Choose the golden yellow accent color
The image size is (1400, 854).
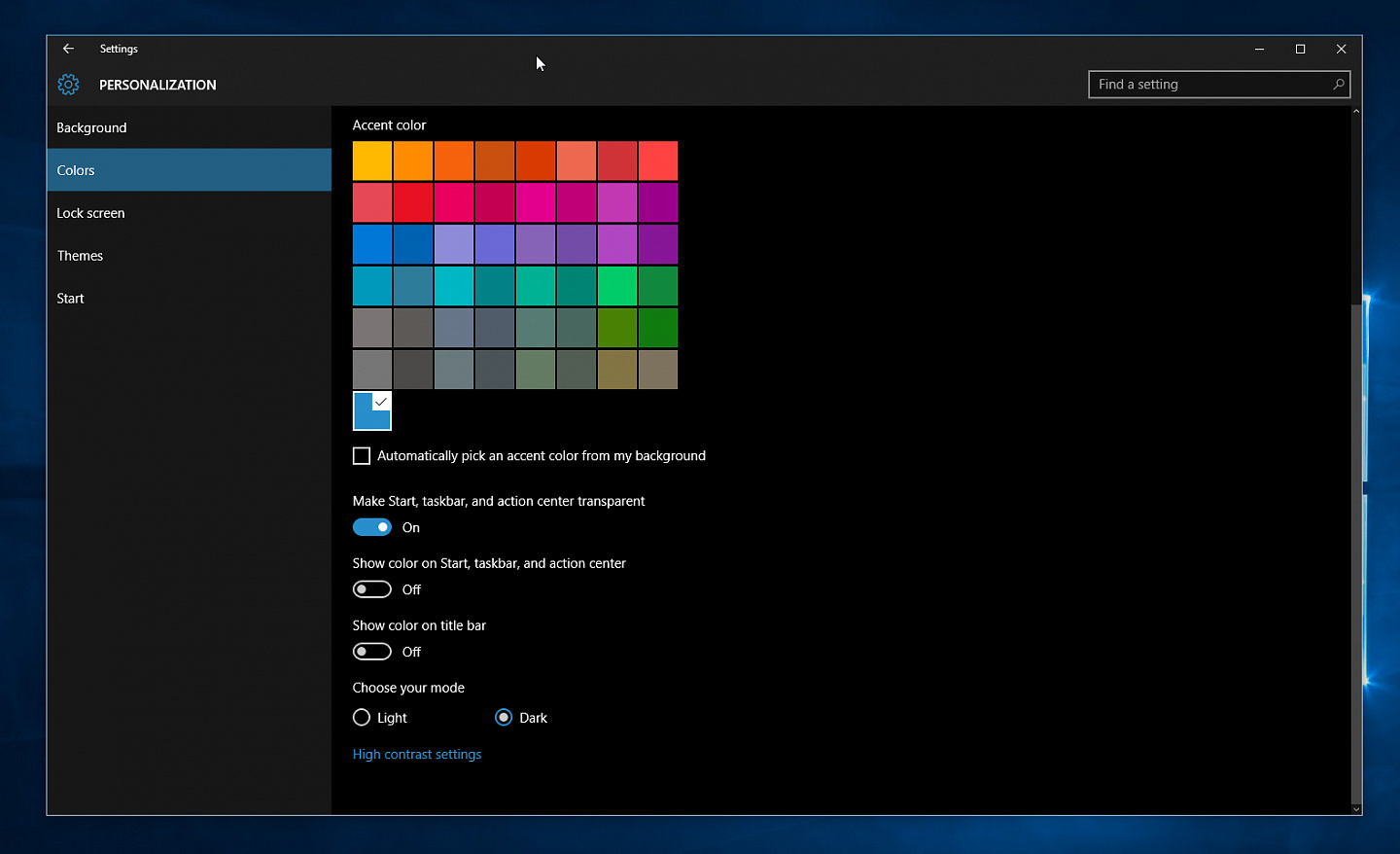click(372, 160)
